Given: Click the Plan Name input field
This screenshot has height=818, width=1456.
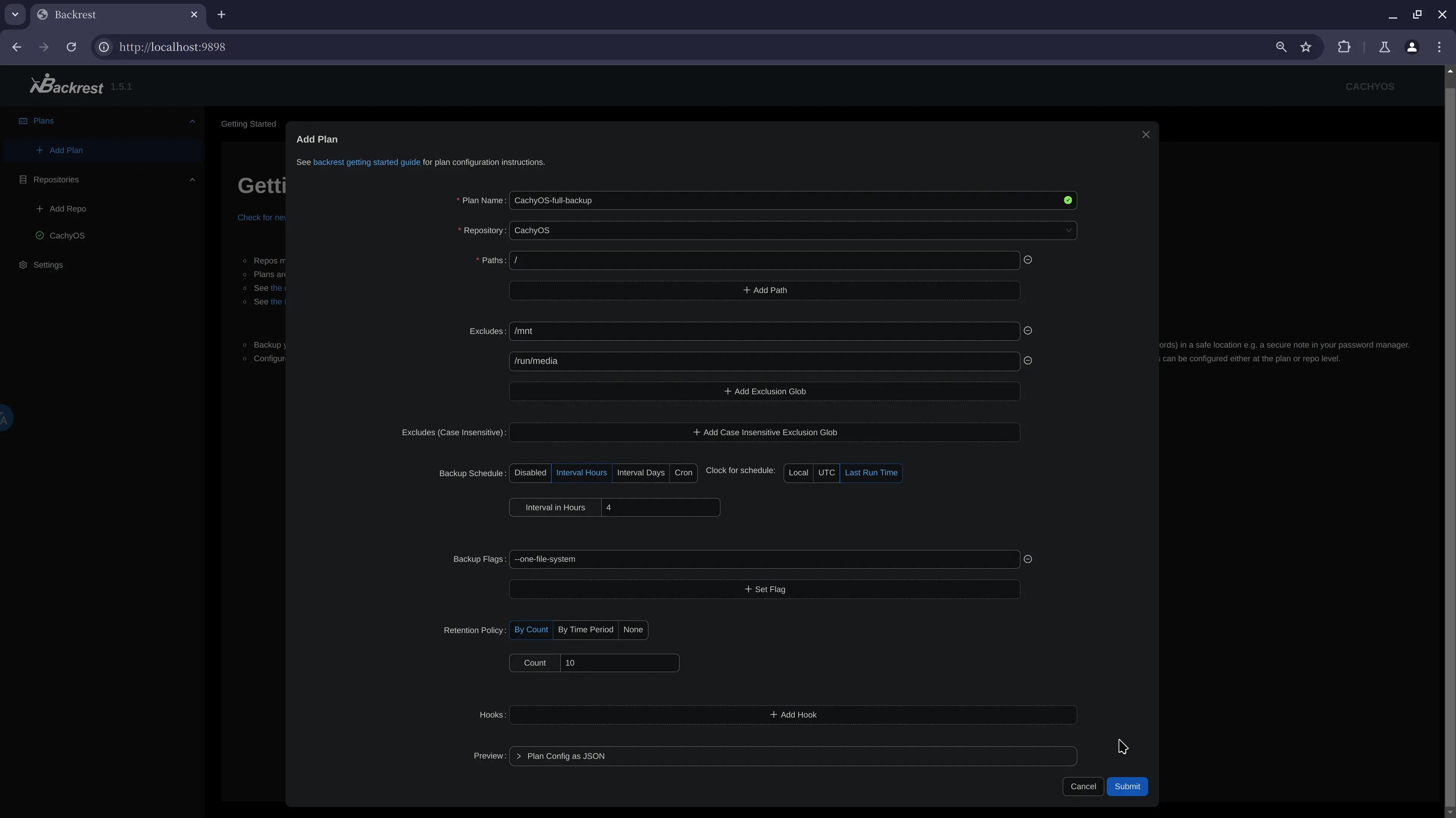Looking at the screenshot, I should point(792,201).
